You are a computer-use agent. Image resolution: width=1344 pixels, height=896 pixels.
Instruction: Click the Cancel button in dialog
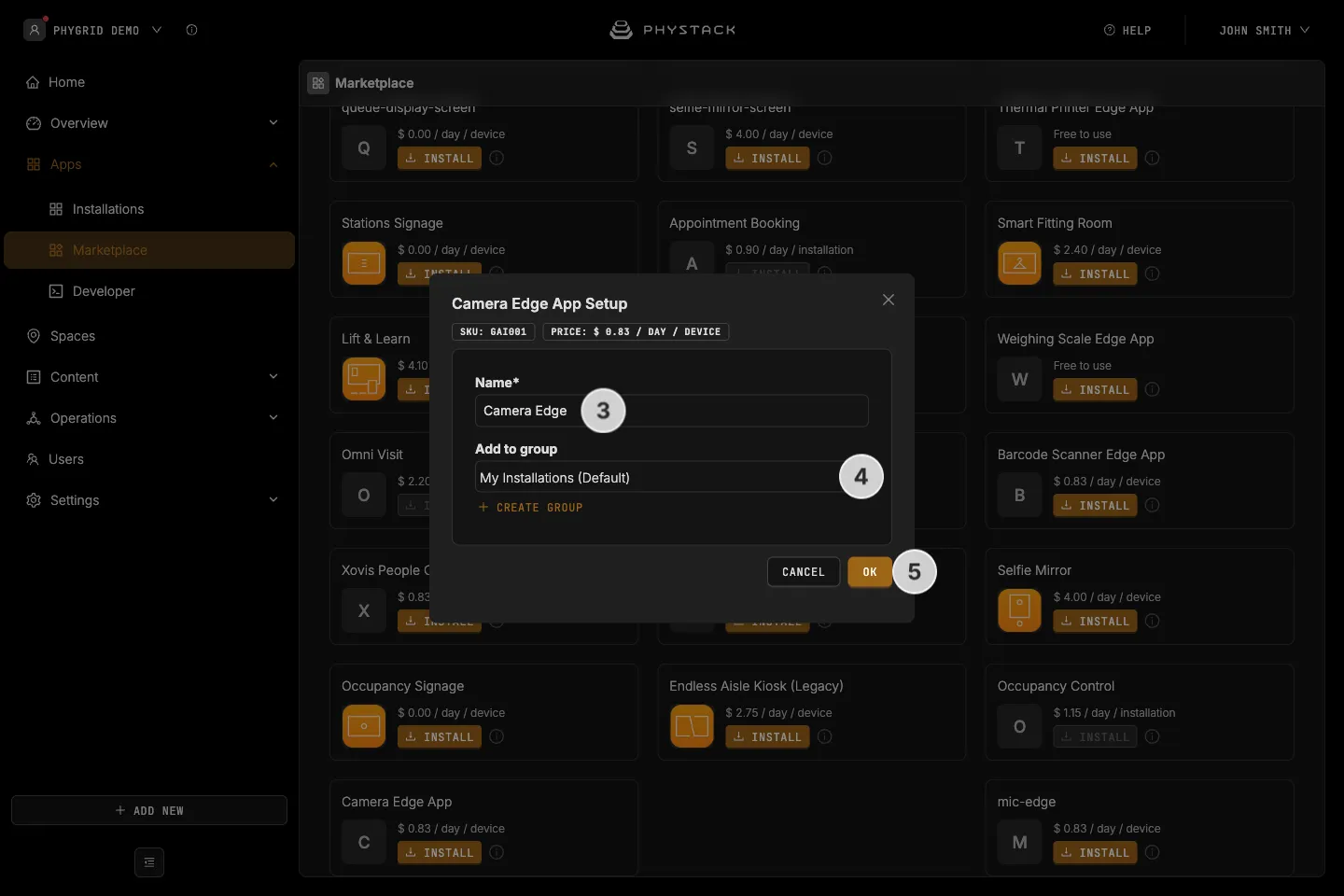coord(804,572)
